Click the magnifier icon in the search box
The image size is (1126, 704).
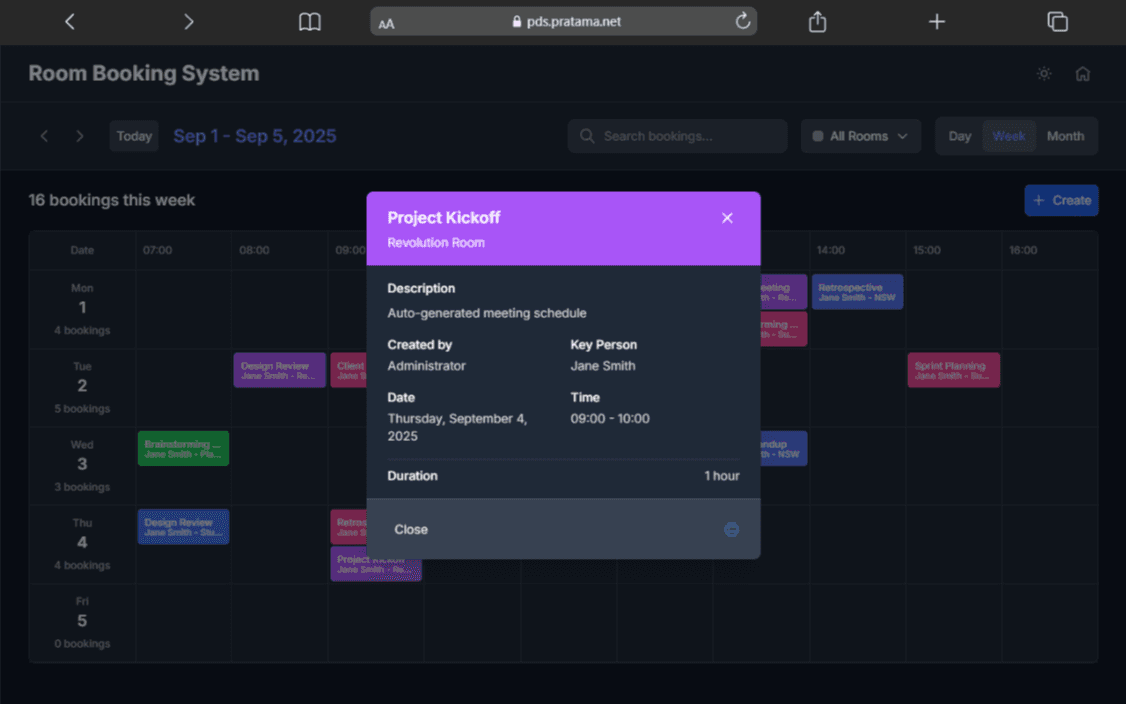[587, 136]
